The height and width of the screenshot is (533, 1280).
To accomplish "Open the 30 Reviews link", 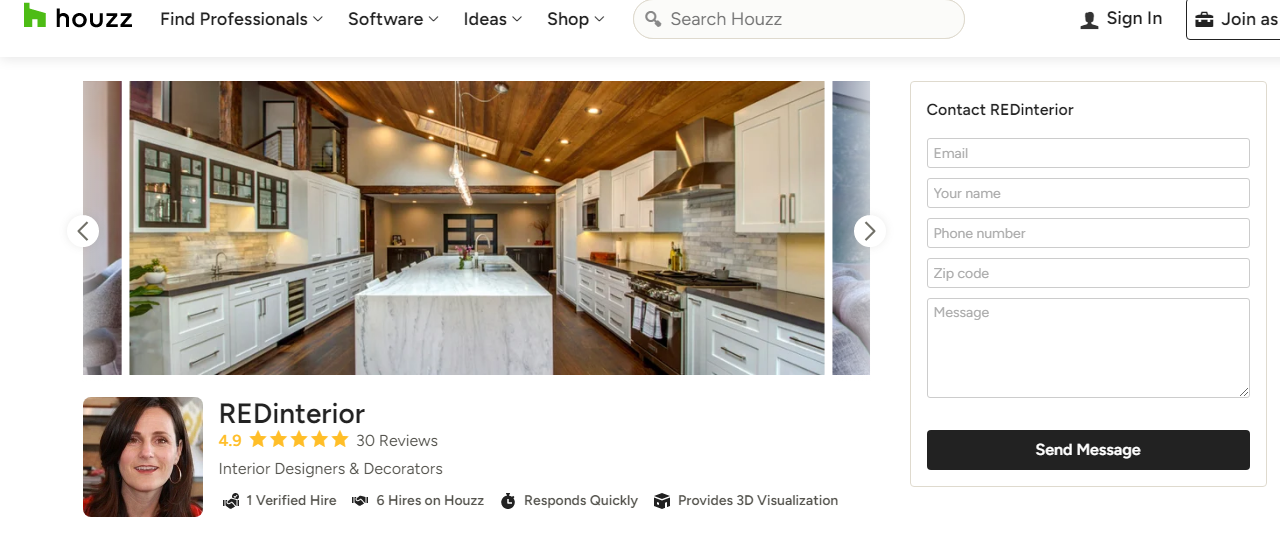I will click(397, 440).
